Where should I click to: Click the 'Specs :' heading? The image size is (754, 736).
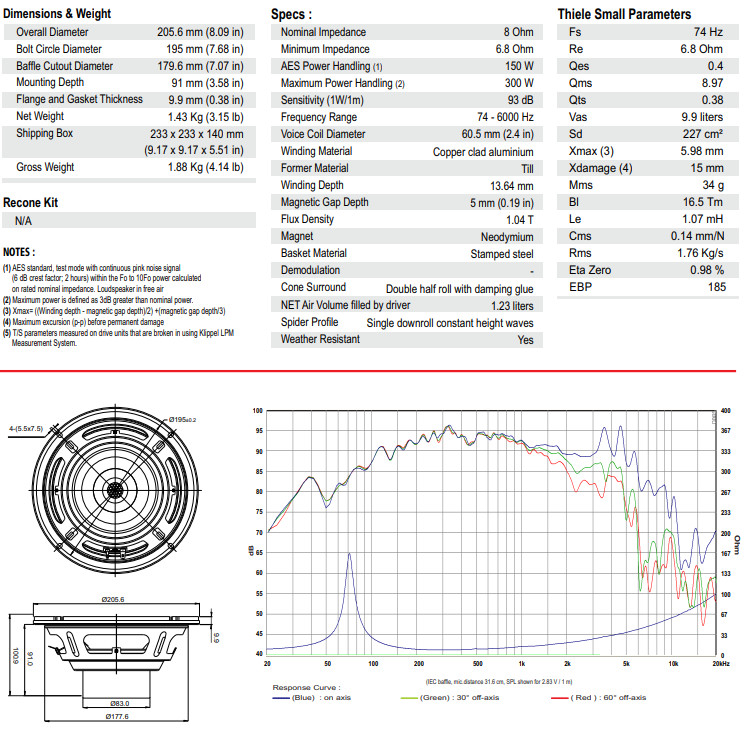click(x=291, y=14)
